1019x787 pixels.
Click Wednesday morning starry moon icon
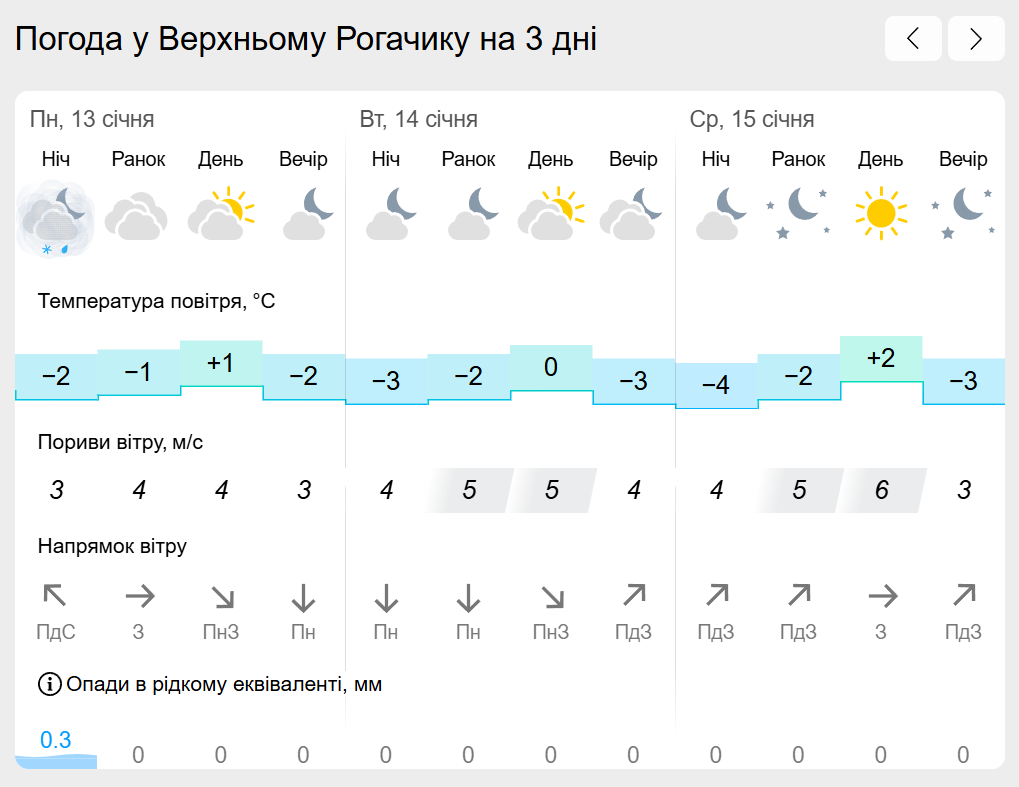(799, 213)
